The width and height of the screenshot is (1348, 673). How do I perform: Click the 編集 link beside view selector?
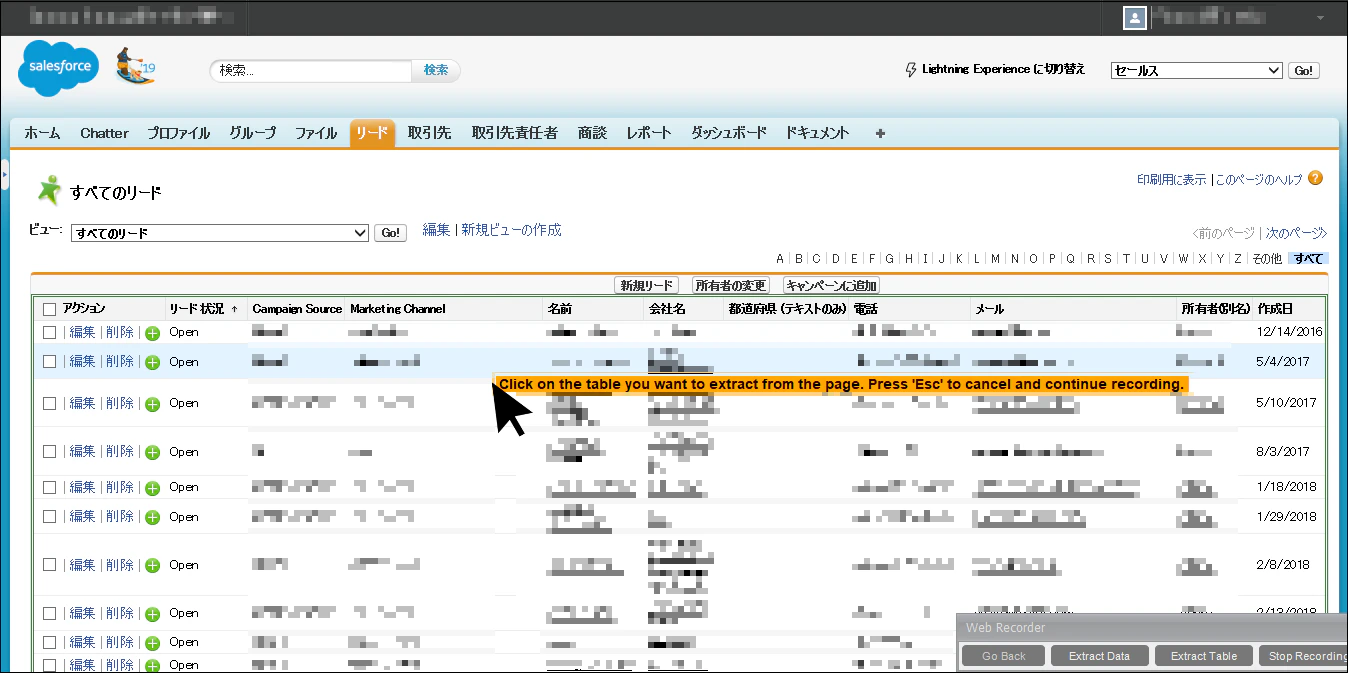click(x=436, y=230)
